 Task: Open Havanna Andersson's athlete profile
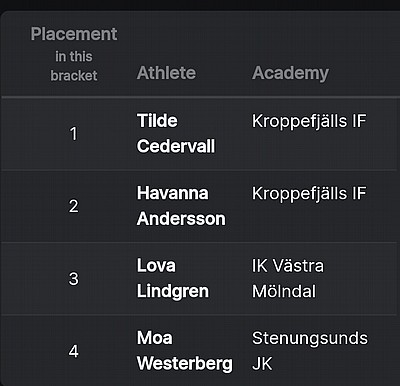[181, 206]
